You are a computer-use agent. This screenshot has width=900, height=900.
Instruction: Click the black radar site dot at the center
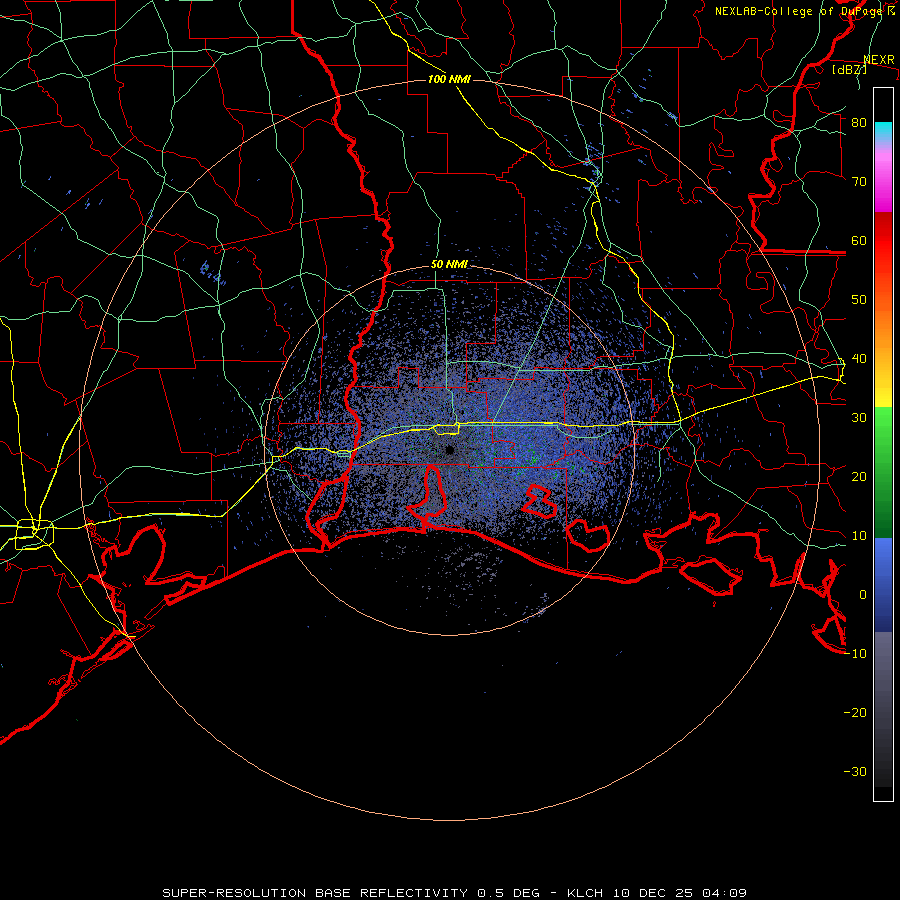(450, 450)
